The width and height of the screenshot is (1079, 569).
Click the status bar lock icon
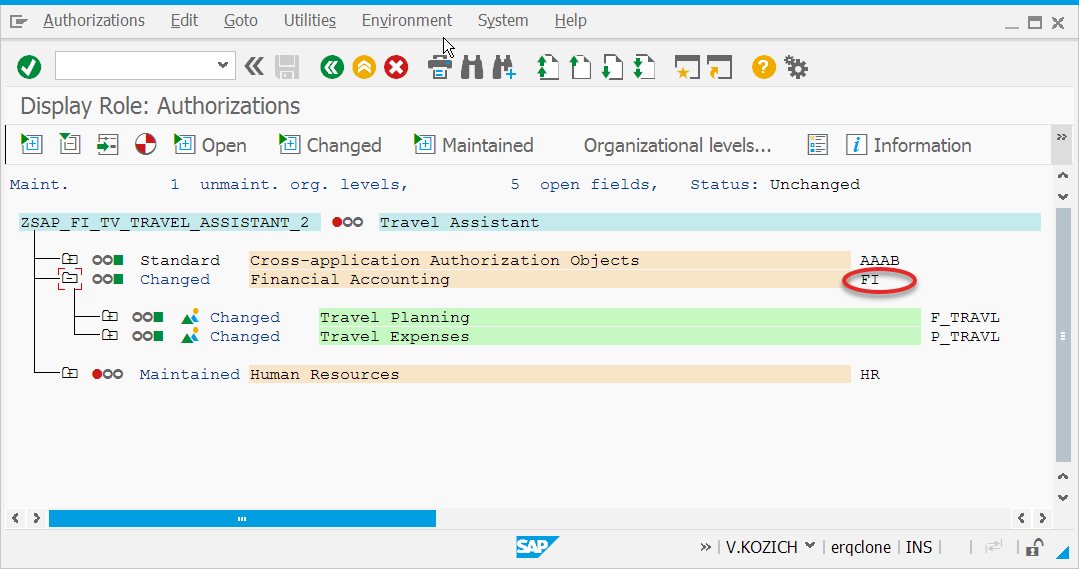click(x=1034, y=547)
